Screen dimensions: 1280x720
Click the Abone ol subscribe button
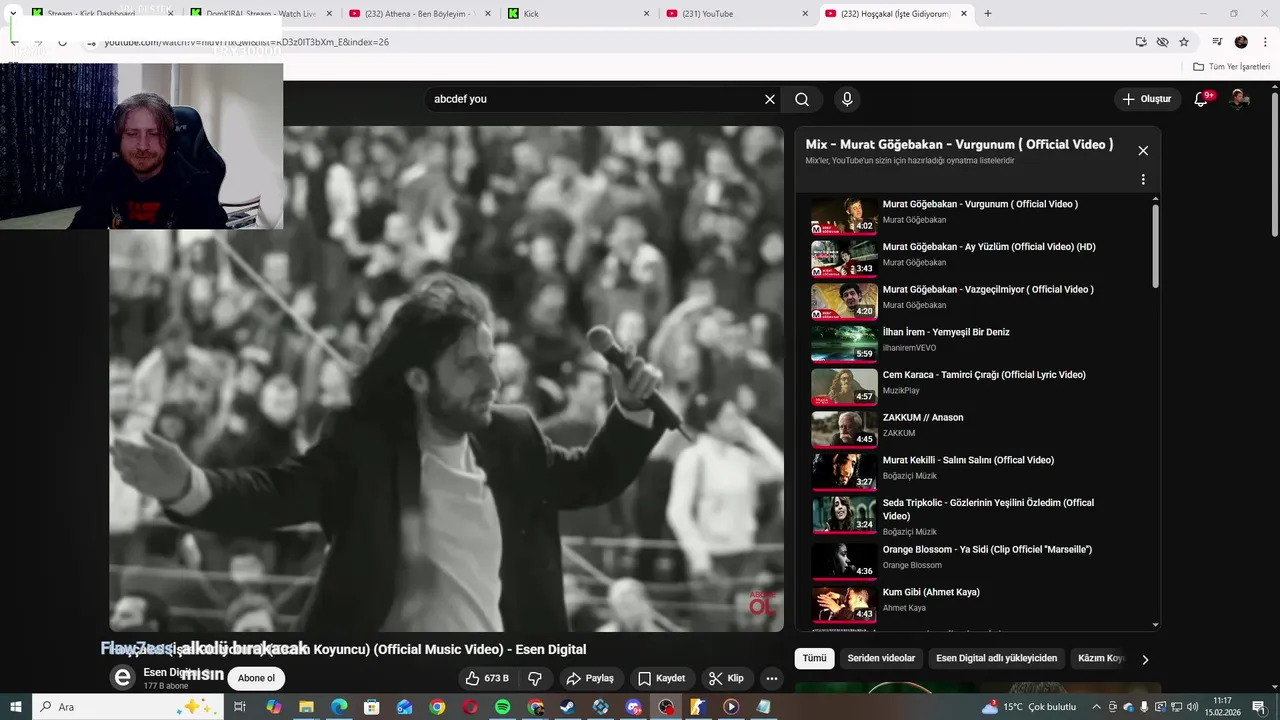click(256, 678)
